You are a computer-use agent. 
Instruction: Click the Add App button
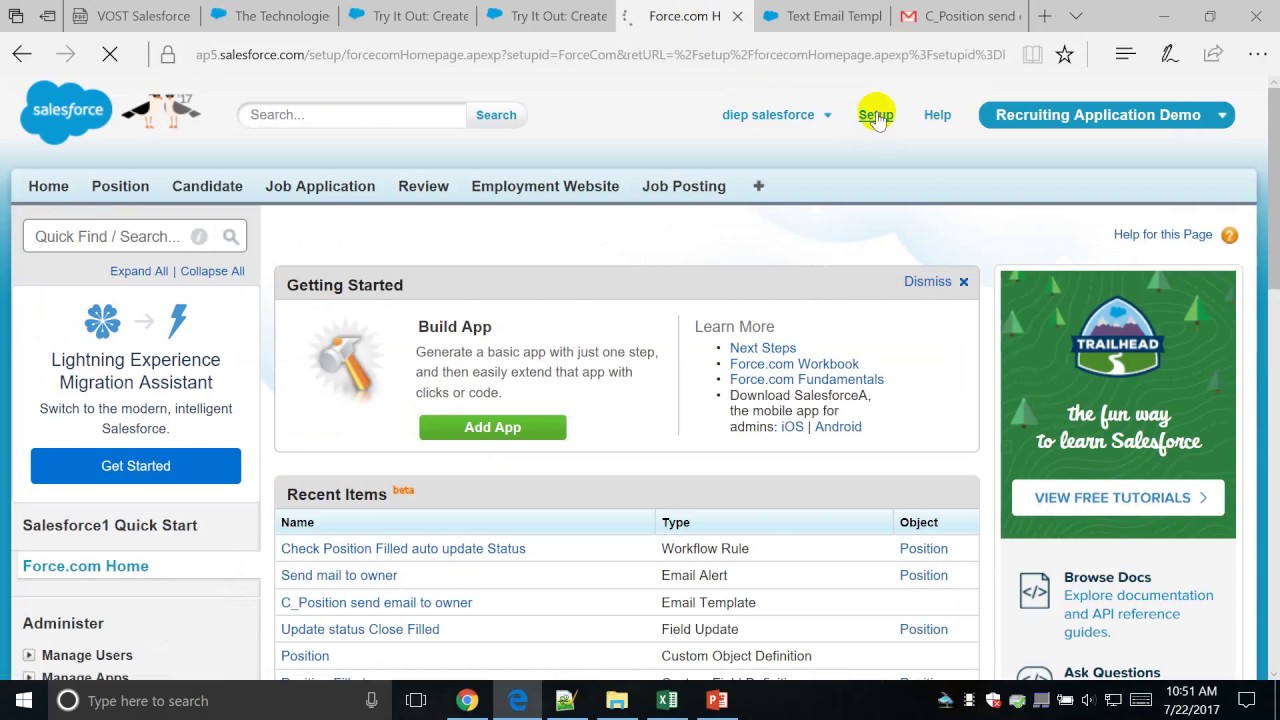pos(492,427)
